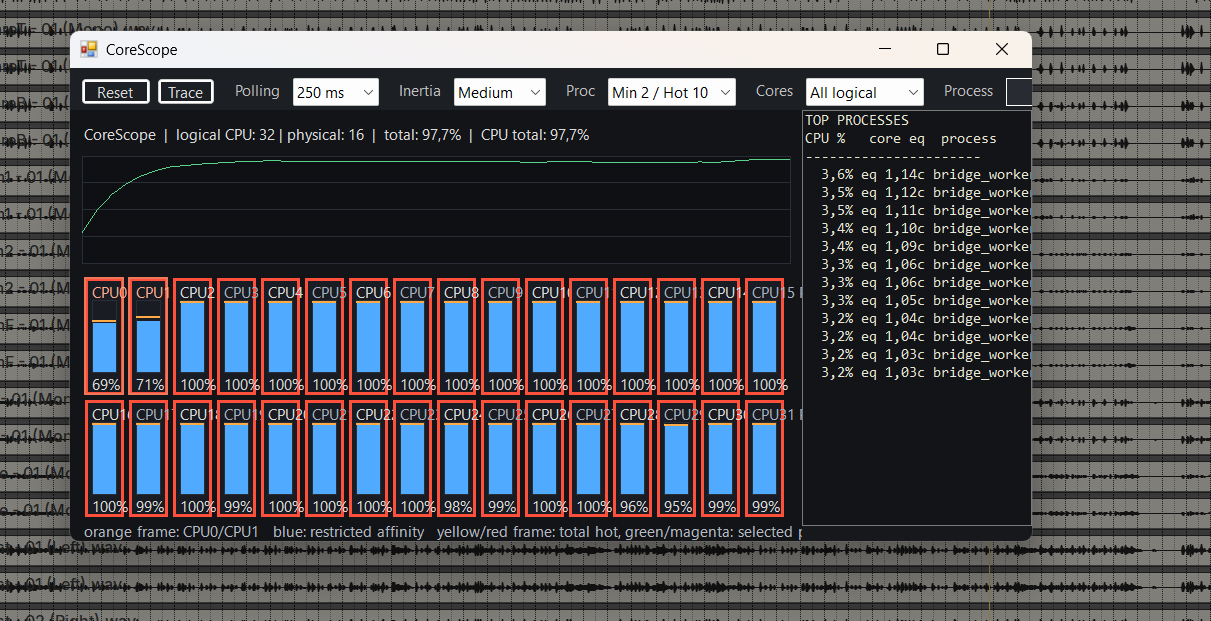
Task: Click the process row showing 3,4% eq 1,09c
Action: click(917, 246)
